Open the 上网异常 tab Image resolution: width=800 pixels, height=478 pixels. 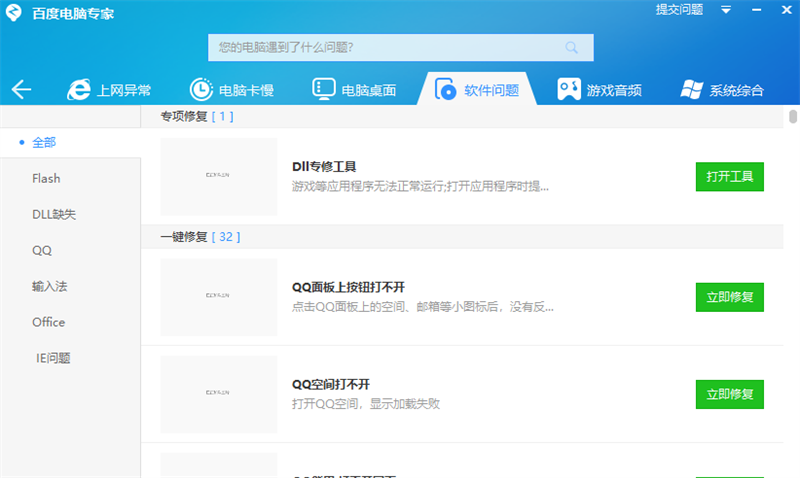(109, 89)
